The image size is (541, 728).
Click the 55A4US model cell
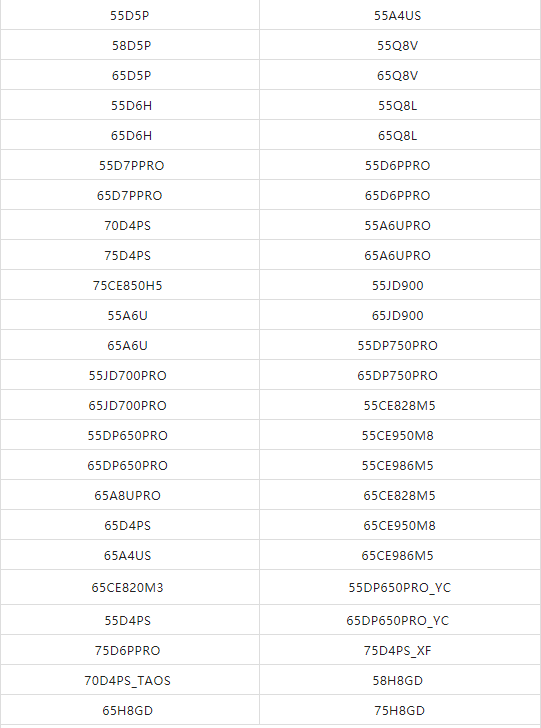[x=398, y=15]
